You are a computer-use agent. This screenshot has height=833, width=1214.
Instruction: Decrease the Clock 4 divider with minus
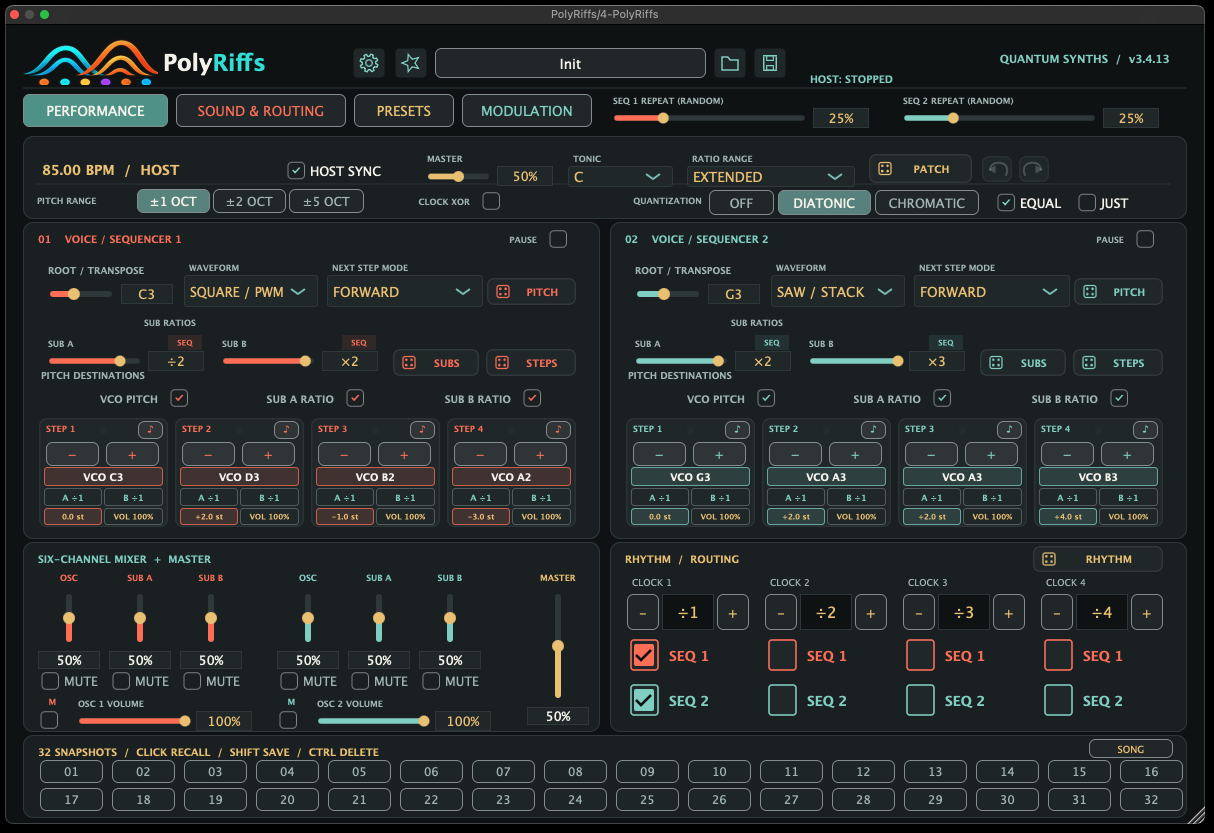pos(1056,612)
